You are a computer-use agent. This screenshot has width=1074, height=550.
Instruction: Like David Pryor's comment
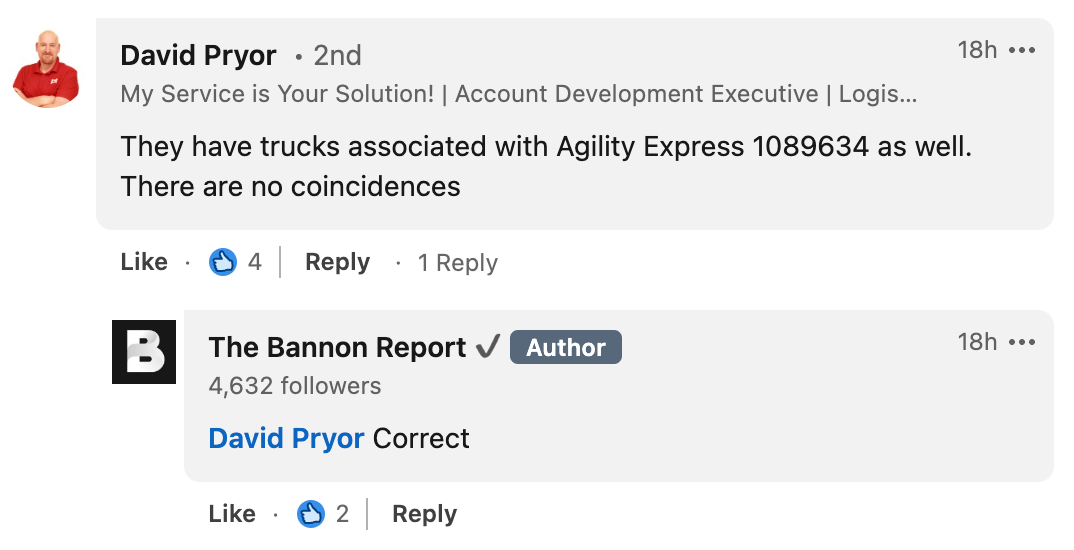[144, 262]
